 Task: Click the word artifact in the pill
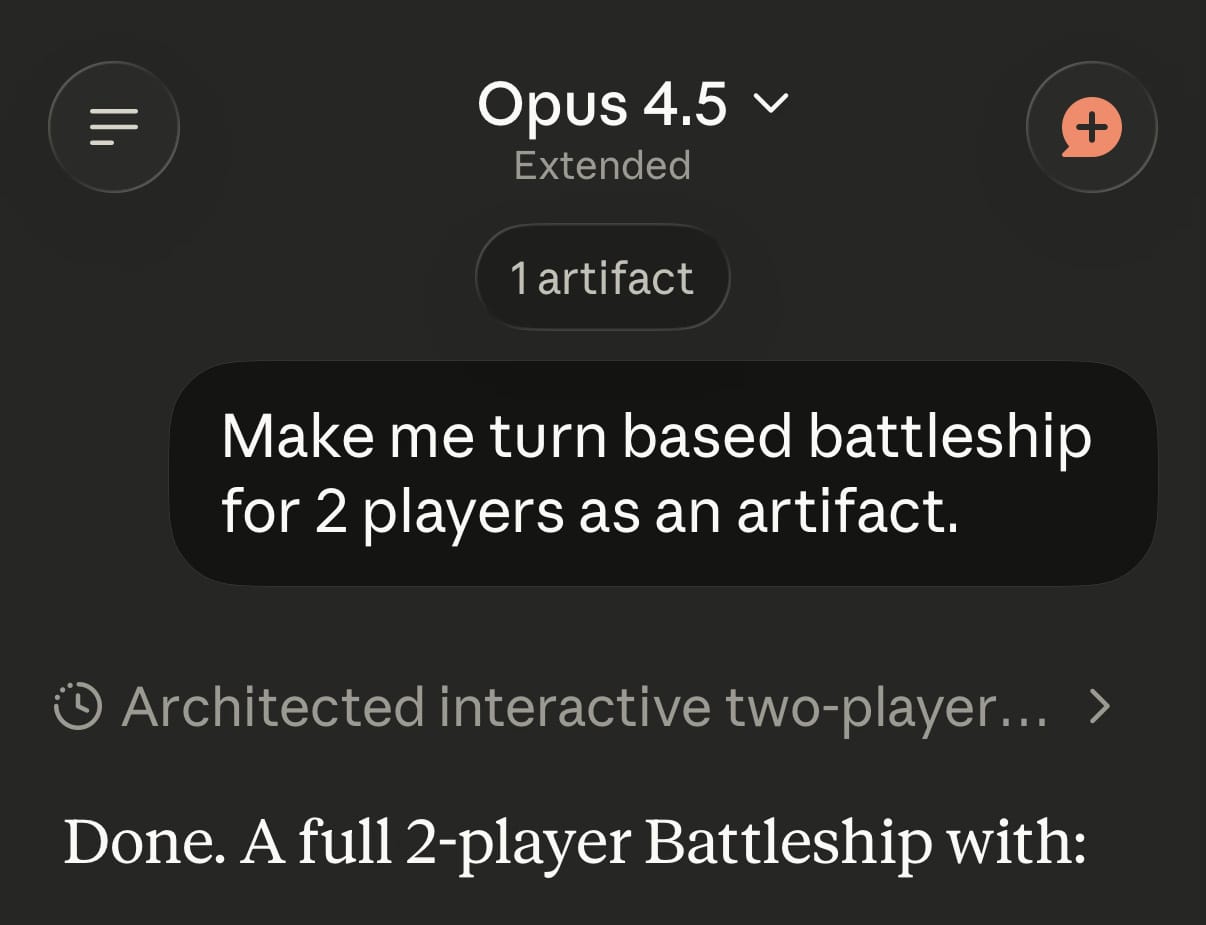tap(615, 278)
